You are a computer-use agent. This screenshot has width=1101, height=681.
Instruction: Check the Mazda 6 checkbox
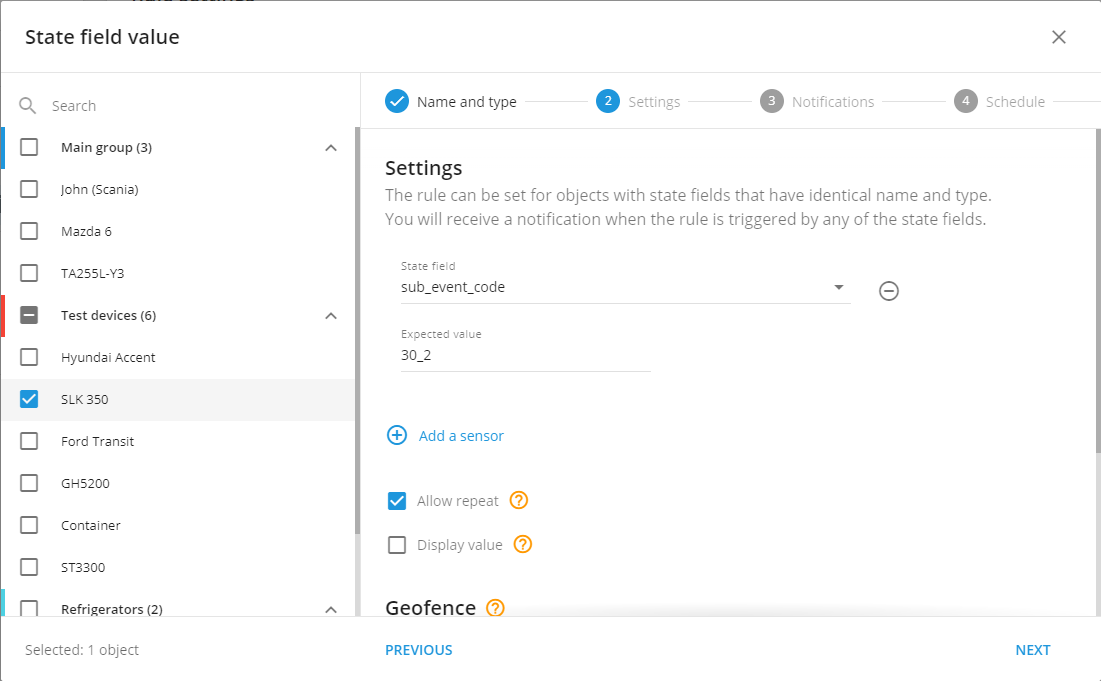pos(29,231)
